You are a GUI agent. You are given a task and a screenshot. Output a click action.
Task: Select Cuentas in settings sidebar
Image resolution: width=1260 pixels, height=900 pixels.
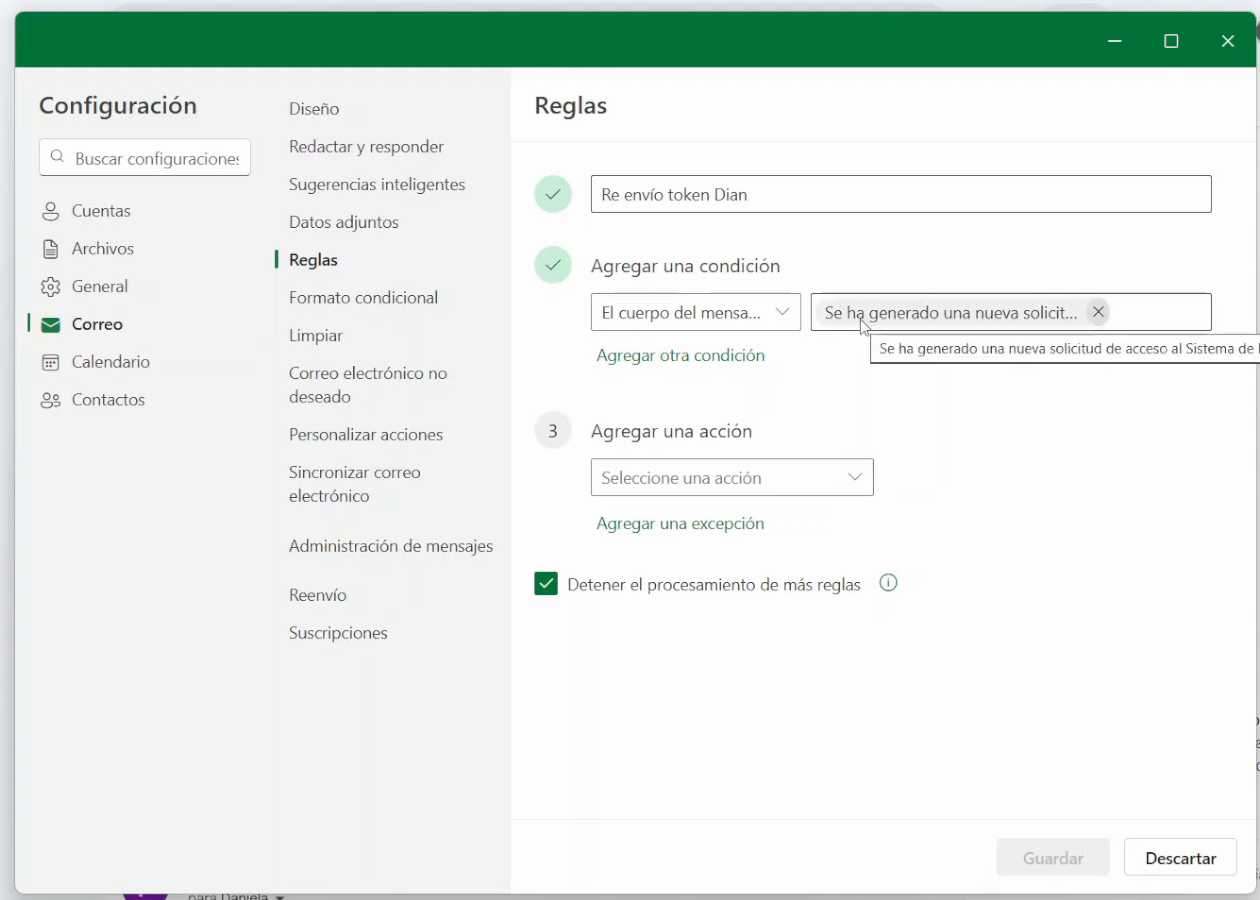[x=101, y=211]
